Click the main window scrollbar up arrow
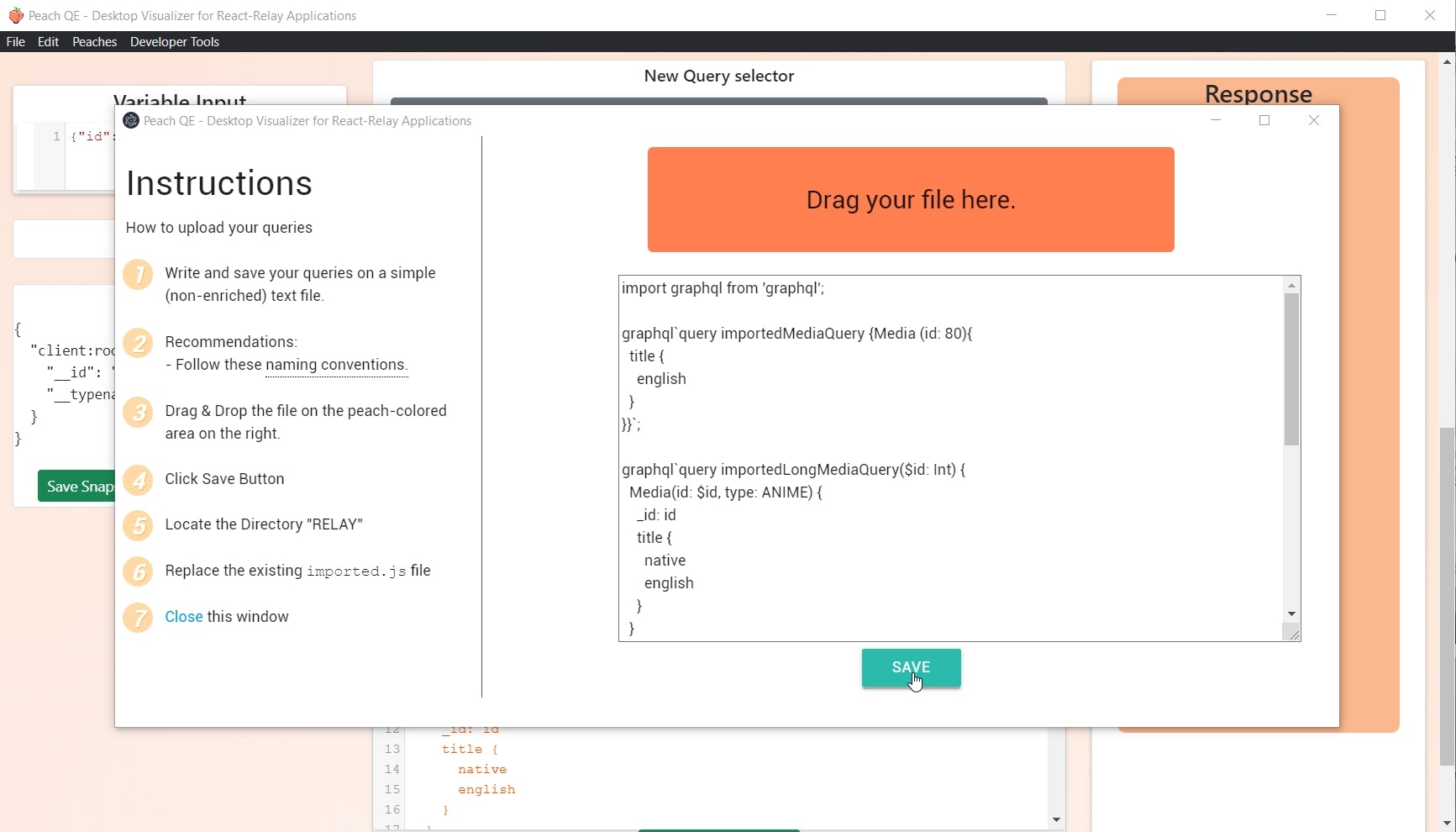 pyautogui.click(x=1447, y=61)
